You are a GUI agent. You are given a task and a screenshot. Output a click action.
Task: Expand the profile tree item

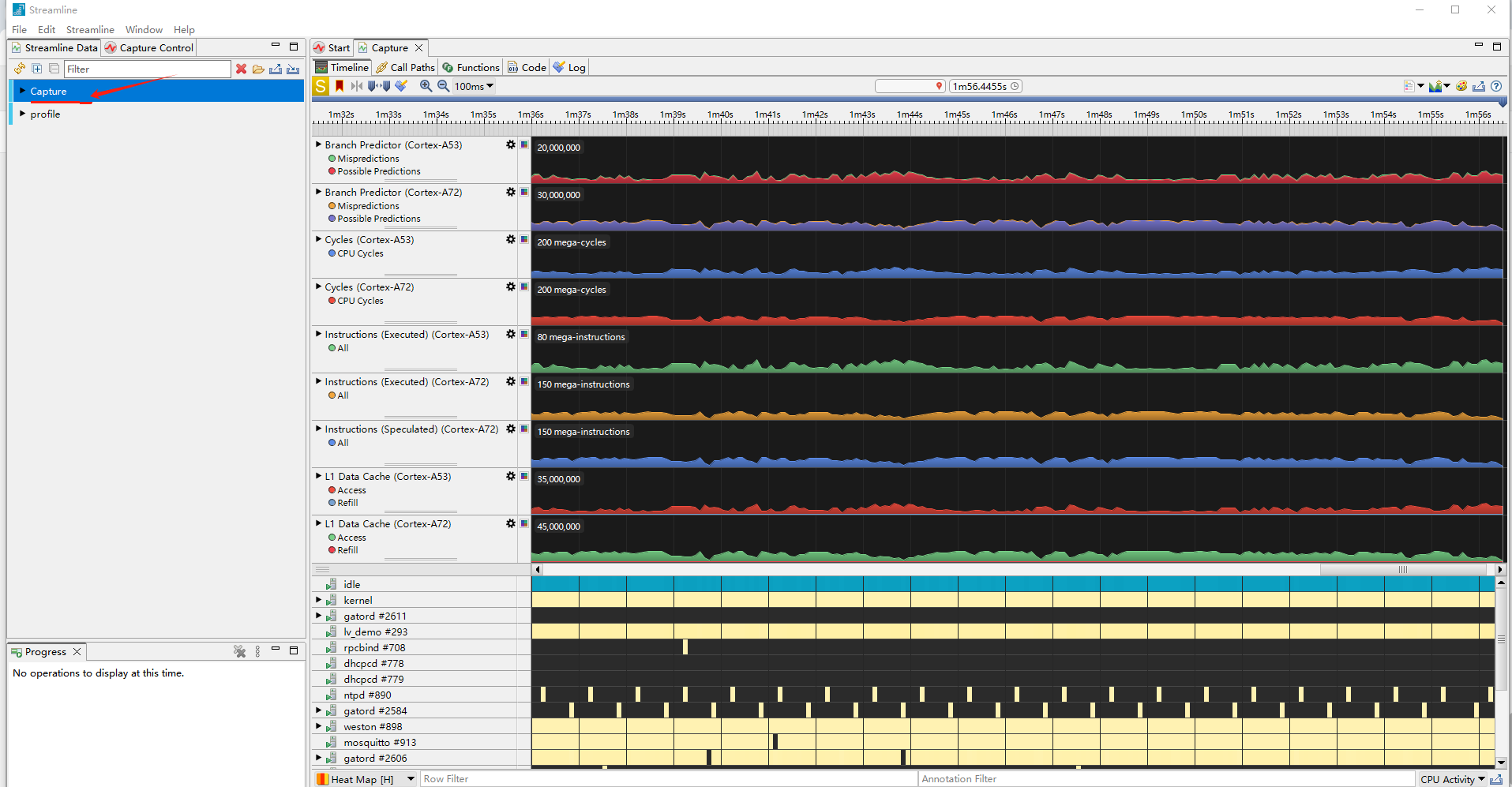point(22,114)
